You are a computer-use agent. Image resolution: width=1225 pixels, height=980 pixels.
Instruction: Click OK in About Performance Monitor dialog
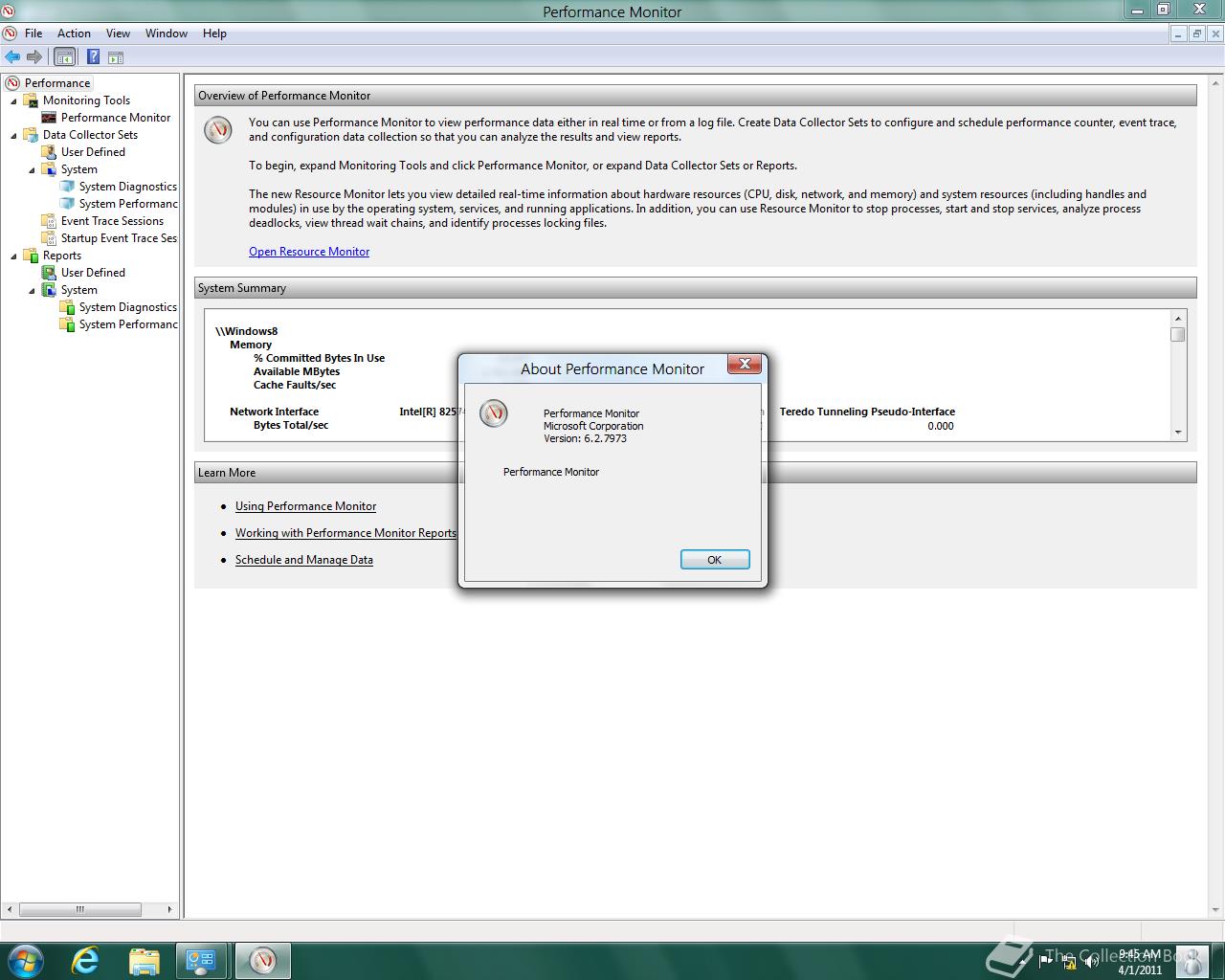[x=715, y=560]
